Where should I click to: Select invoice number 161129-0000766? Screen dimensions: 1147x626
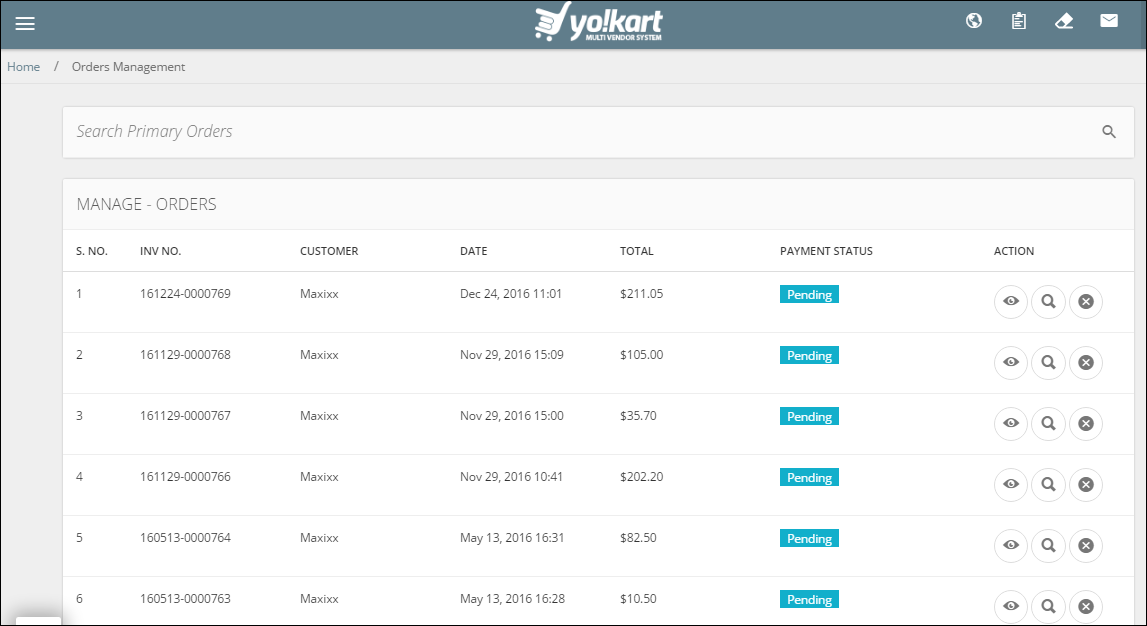(185, 477)
